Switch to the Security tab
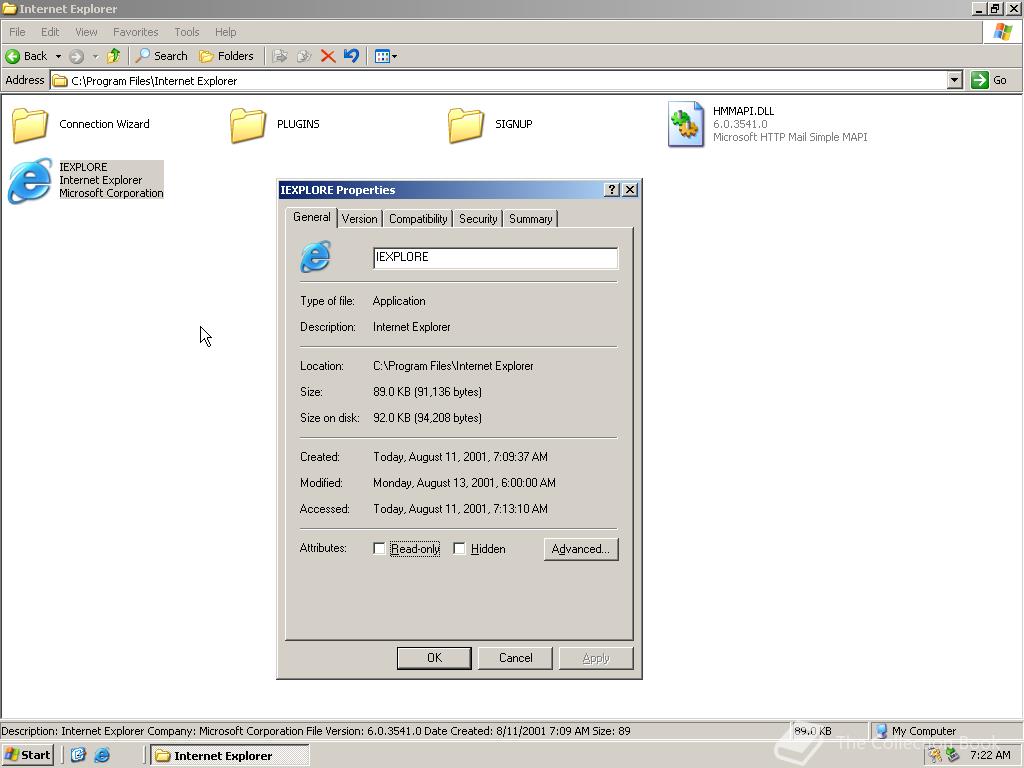 pos(477,219)
